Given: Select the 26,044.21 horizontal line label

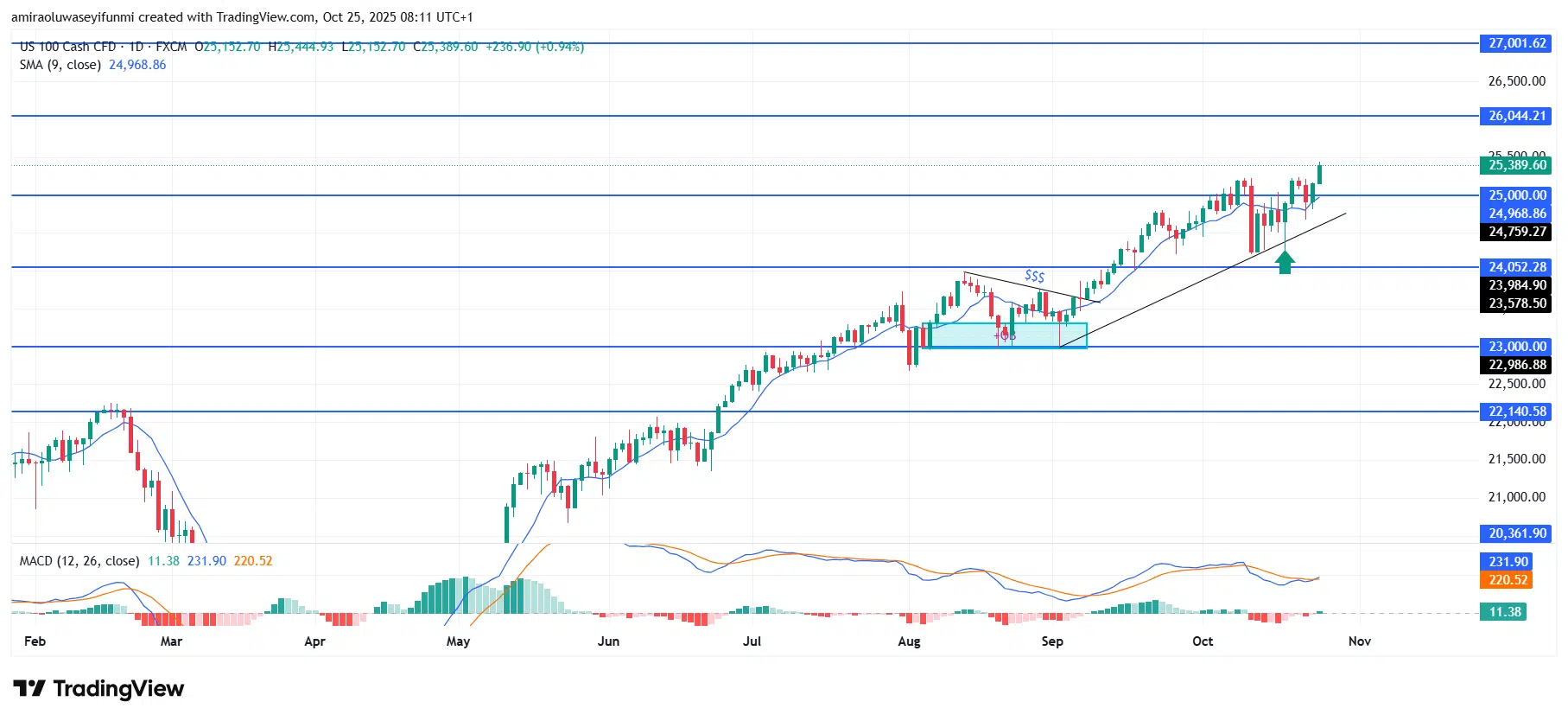Looking at the screenshot, I should point(1516,116).
